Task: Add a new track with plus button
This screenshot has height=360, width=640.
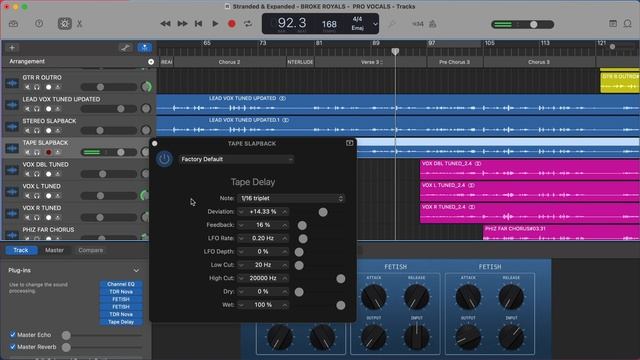Action: pyautogui.click(x=12, y=48)
